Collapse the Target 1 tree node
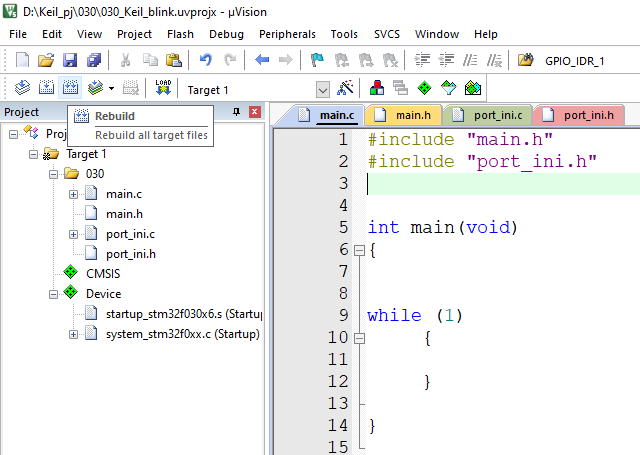640x455 pixels. pos(33,154)
